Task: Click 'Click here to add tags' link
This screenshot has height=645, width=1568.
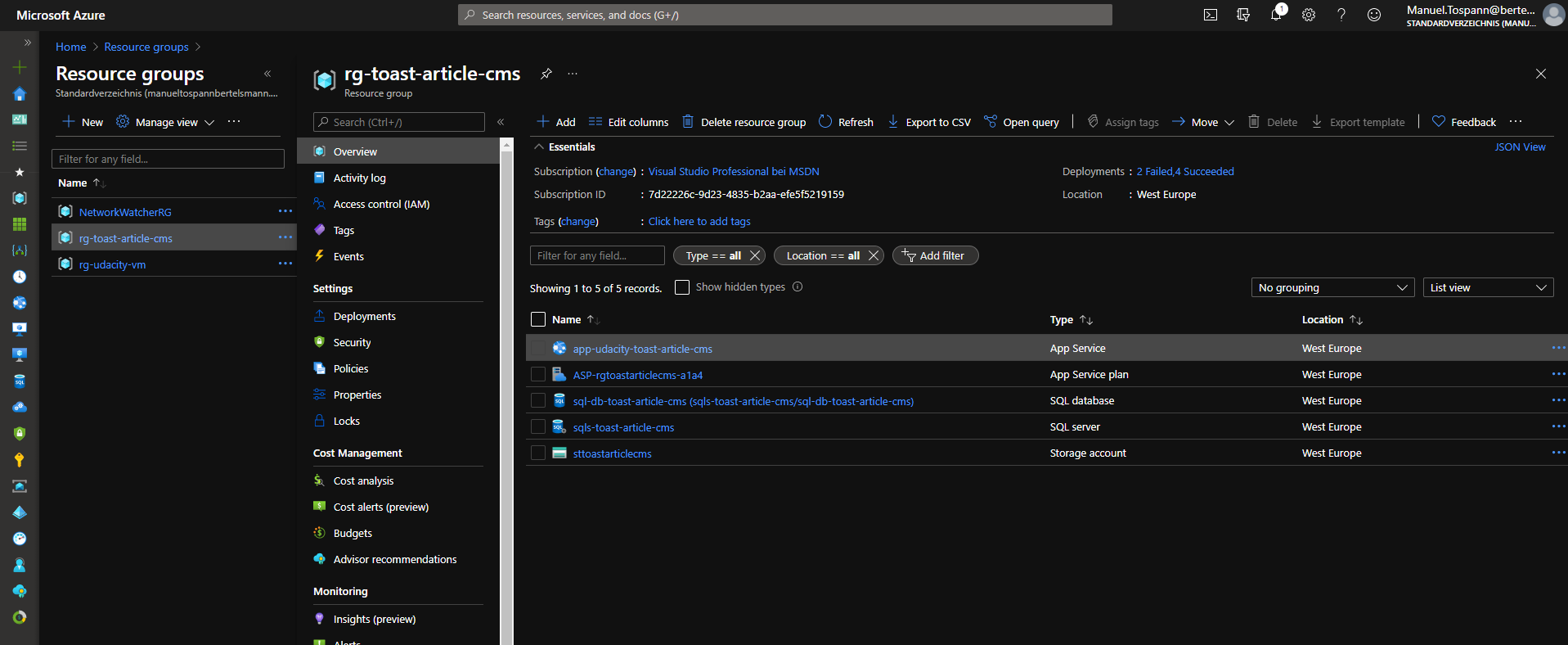Action: pyautogui.click(x=699, y=222)
